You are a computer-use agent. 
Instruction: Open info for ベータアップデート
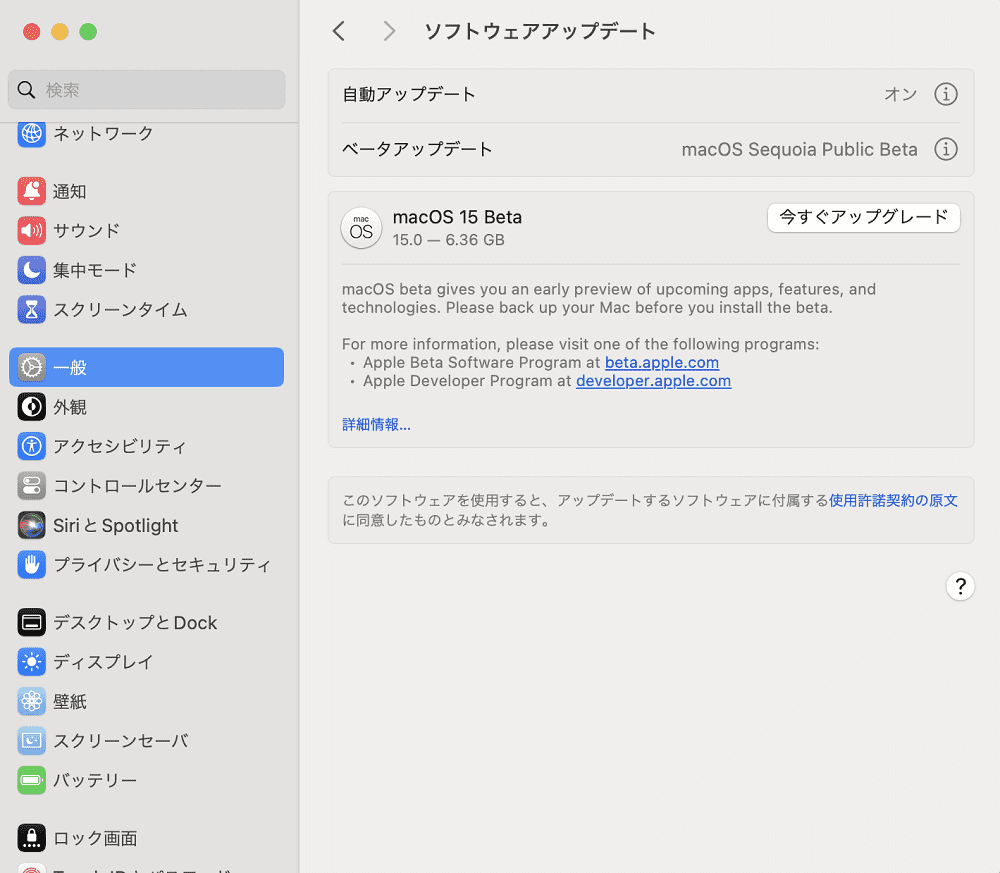[x=946, y=149]
